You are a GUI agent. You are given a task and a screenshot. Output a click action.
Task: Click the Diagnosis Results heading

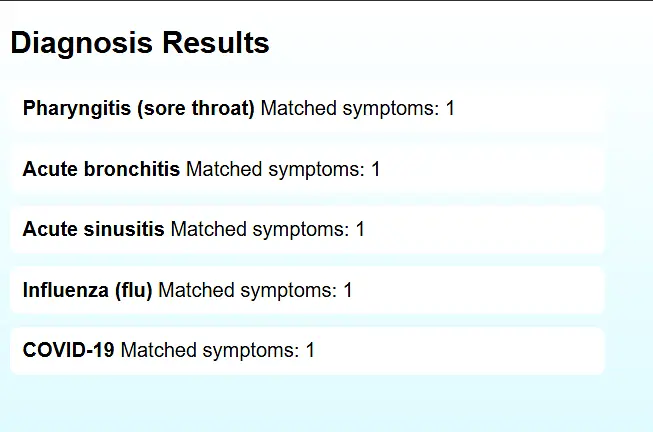140,44
